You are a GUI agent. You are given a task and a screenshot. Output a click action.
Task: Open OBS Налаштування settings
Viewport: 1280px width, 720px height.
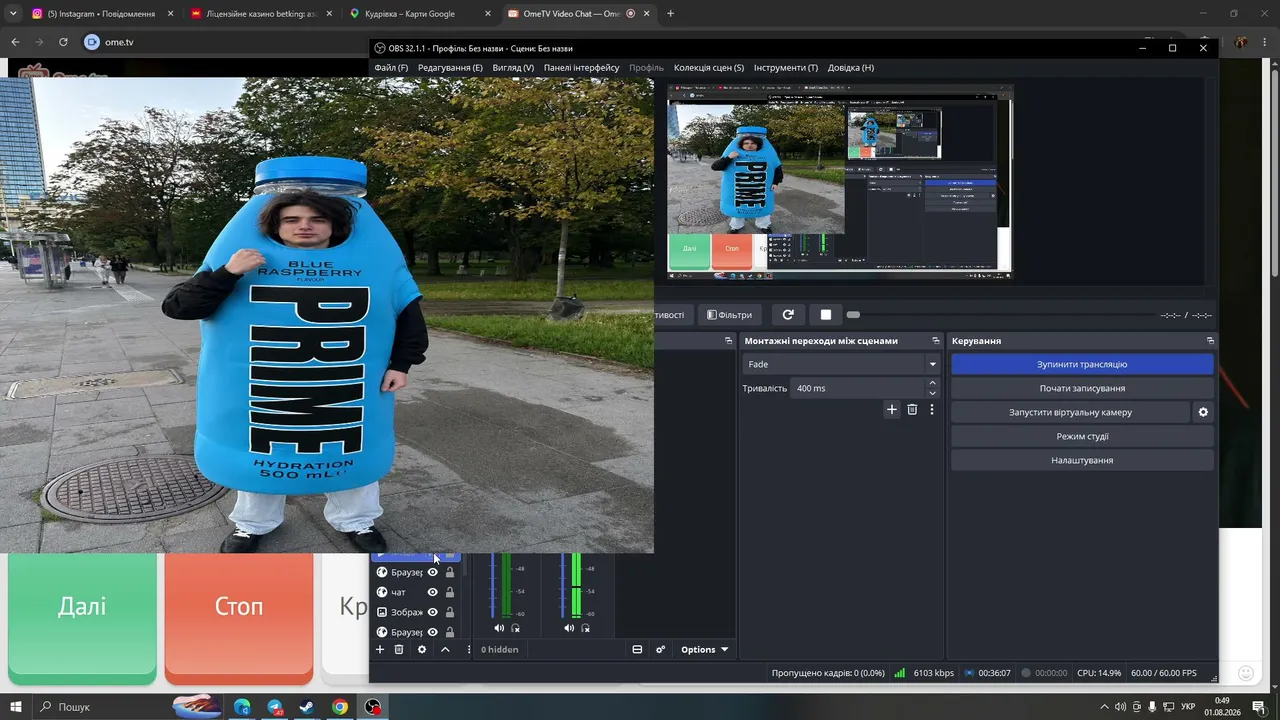pyautogui.click(x=1082, y=460)
